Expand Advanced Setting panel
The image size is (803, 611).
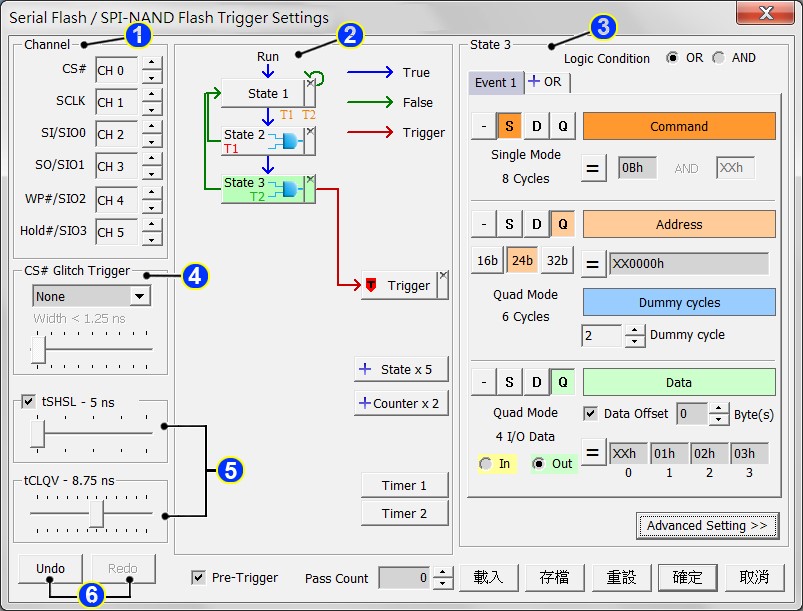tap(706, 526)
